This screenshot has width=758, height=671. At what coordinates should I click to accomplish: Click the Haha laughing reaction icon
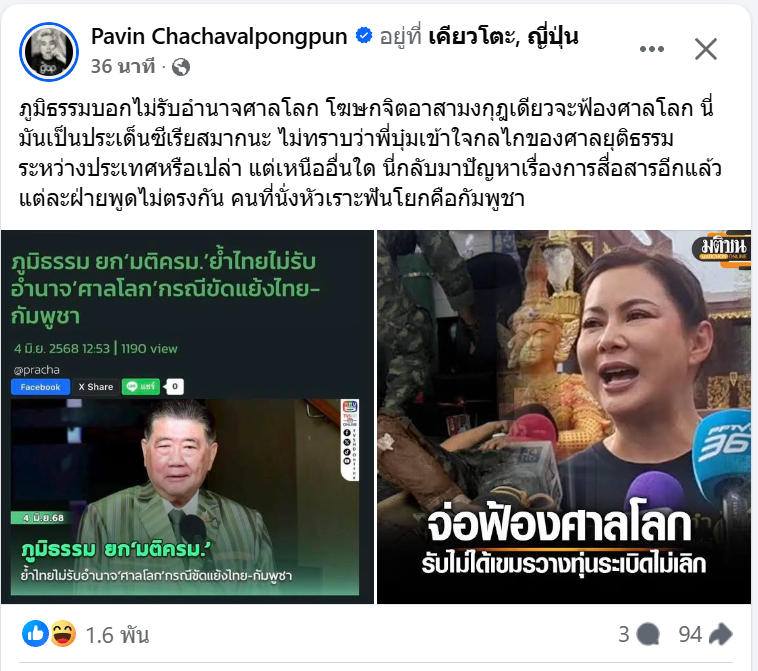pos(63,634)
